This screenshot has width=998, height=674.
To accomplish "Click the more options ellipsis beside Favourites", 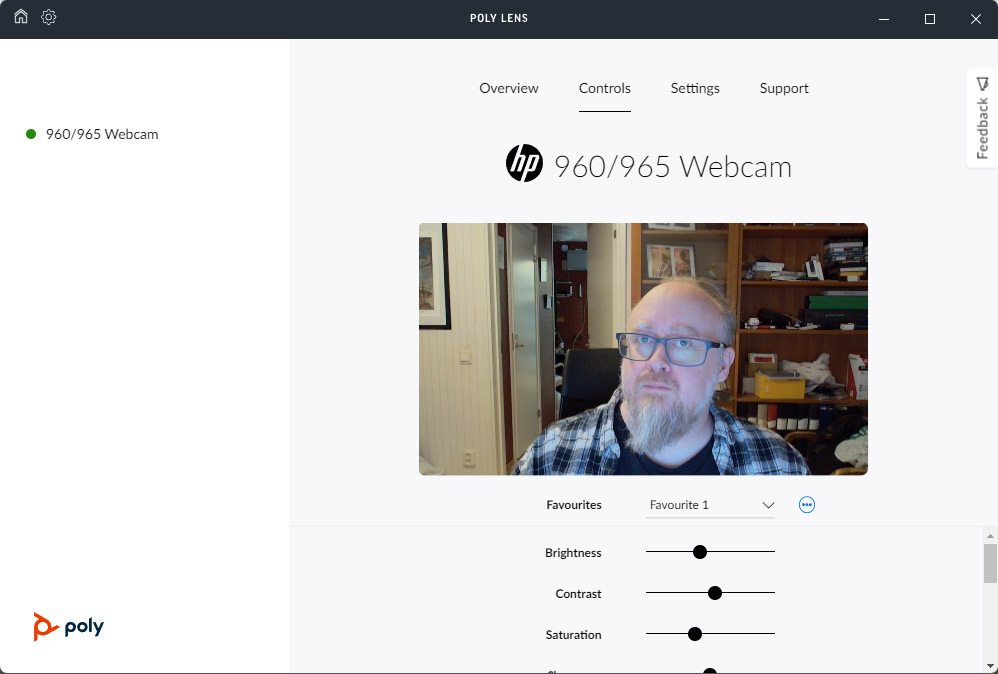I will pos(807,505).
